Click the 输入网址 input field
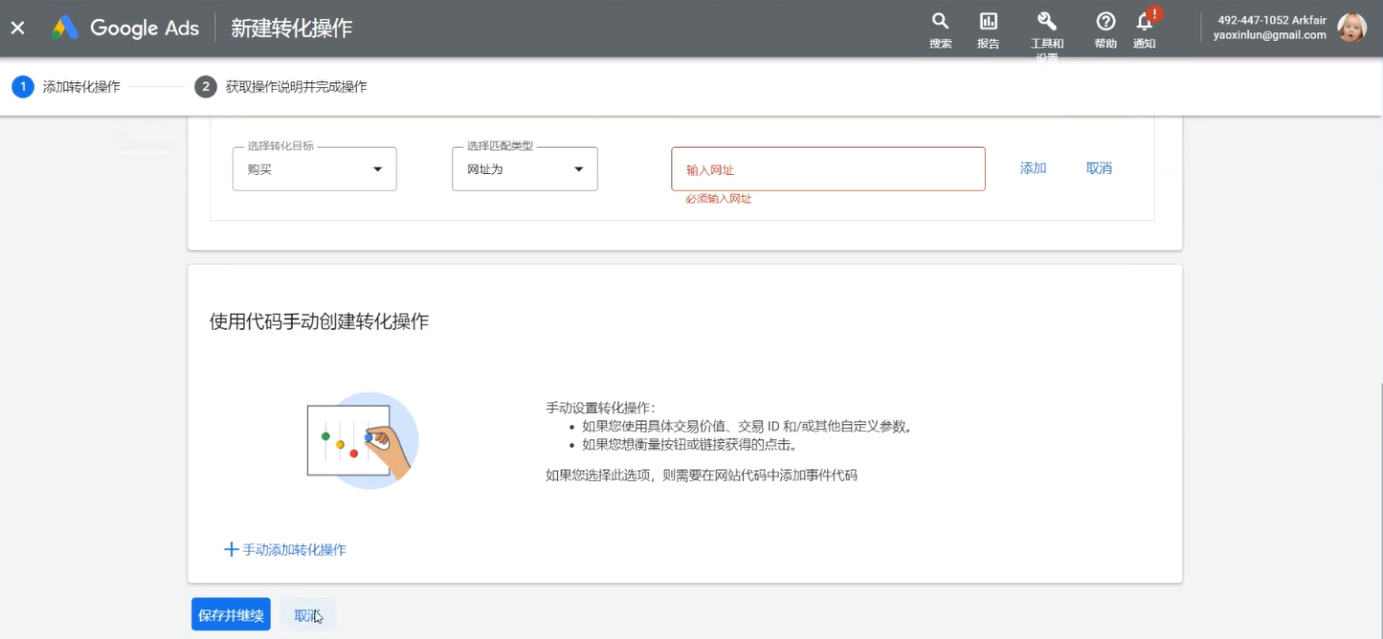The image size is (1383, 639). click(827, 168)
